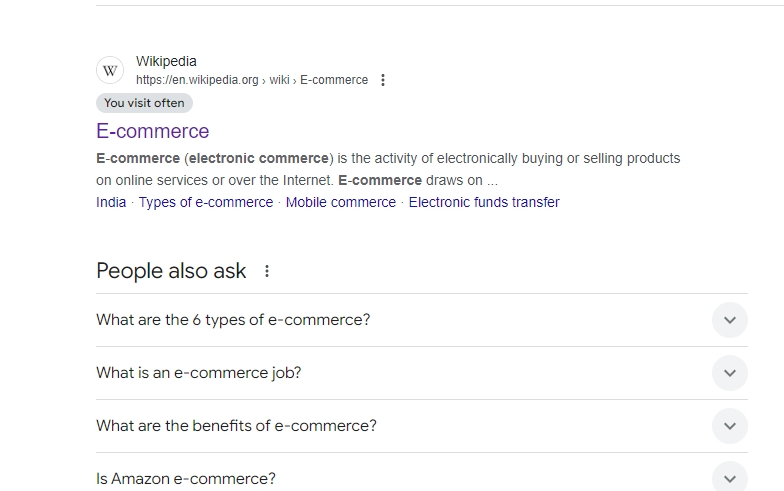Expand the 'benefits of e-commerce' chevron
The height and width of the screenshot is (491, 784).
pos(730,426)
